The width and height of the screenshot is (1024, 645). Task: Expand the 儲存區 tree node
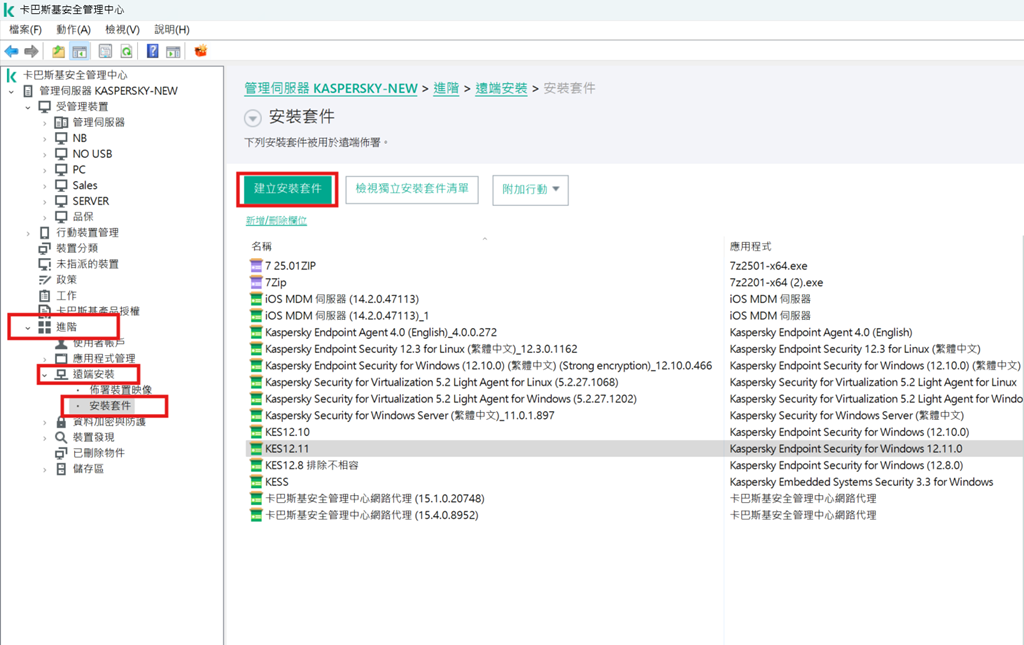click(x=45, y=469)
